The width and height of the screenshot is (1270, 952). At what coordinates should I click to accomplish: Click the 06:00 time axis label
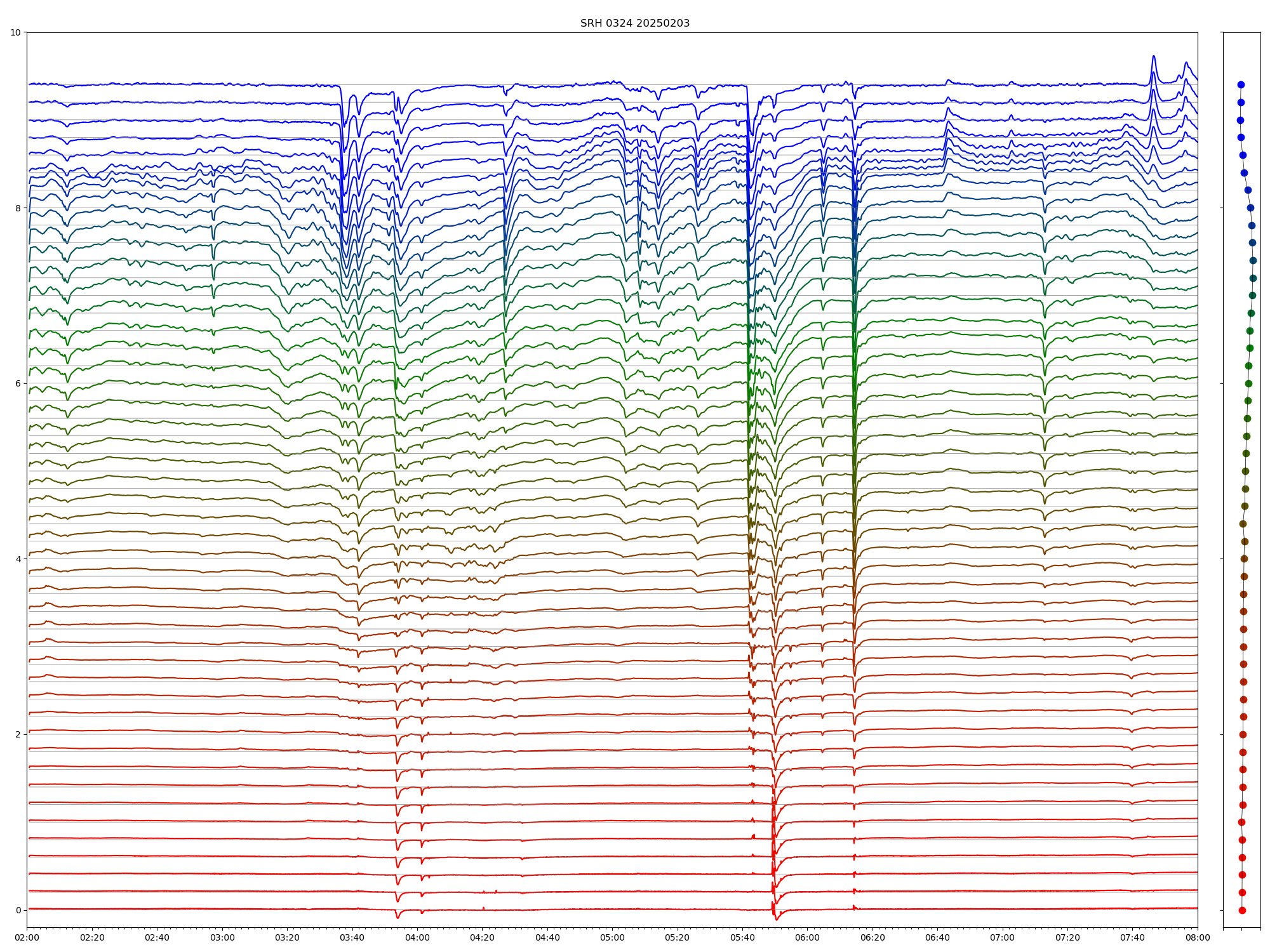[x=807, y=937]
